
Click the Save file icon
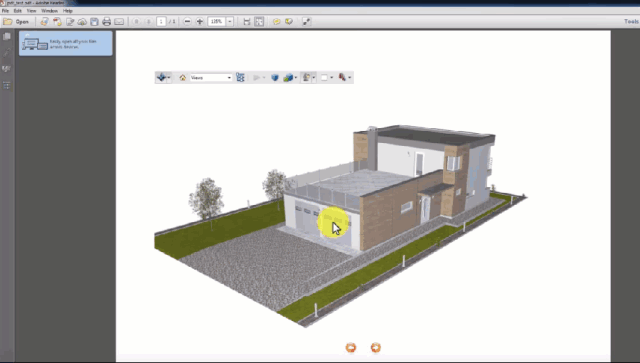click(94, 22)
